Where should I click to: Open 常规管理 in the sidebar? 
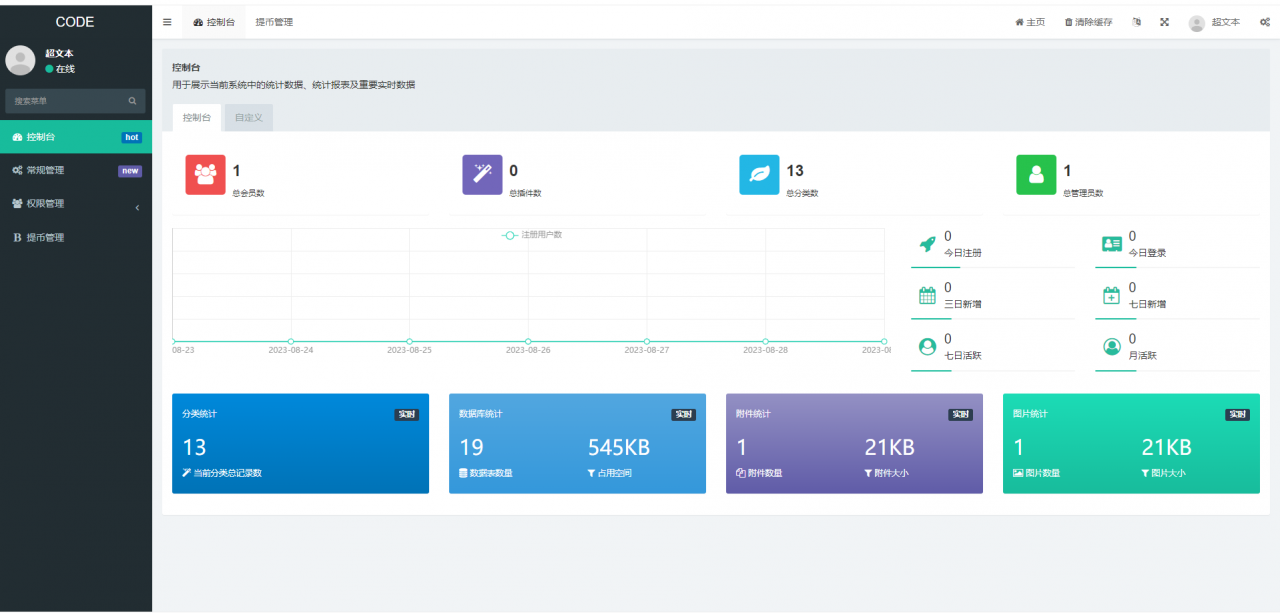coord(76,170)
